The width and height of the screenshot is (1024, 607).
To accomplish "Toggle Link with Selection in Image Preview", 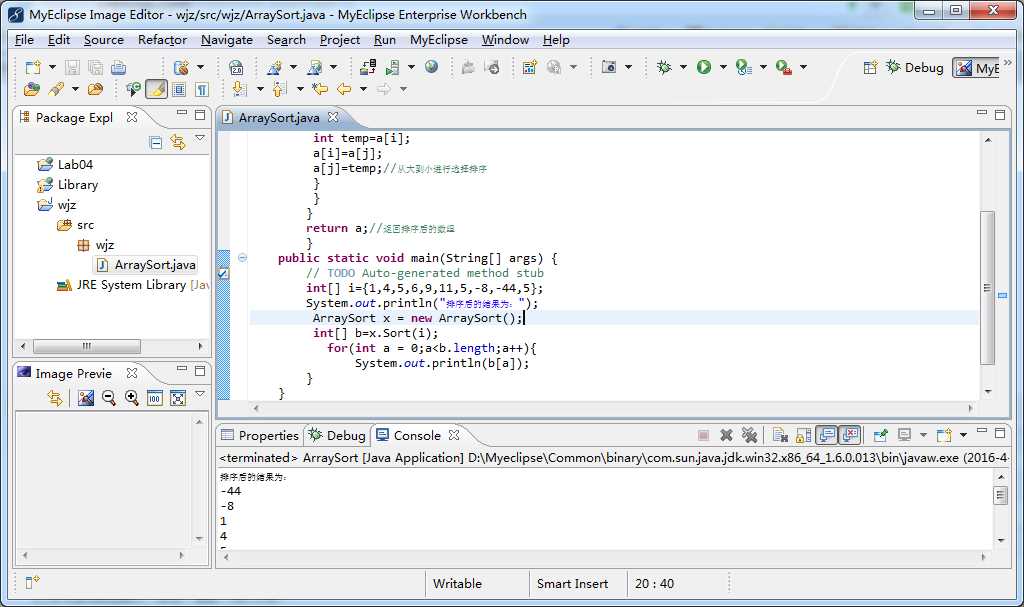I will coord(55,398).
